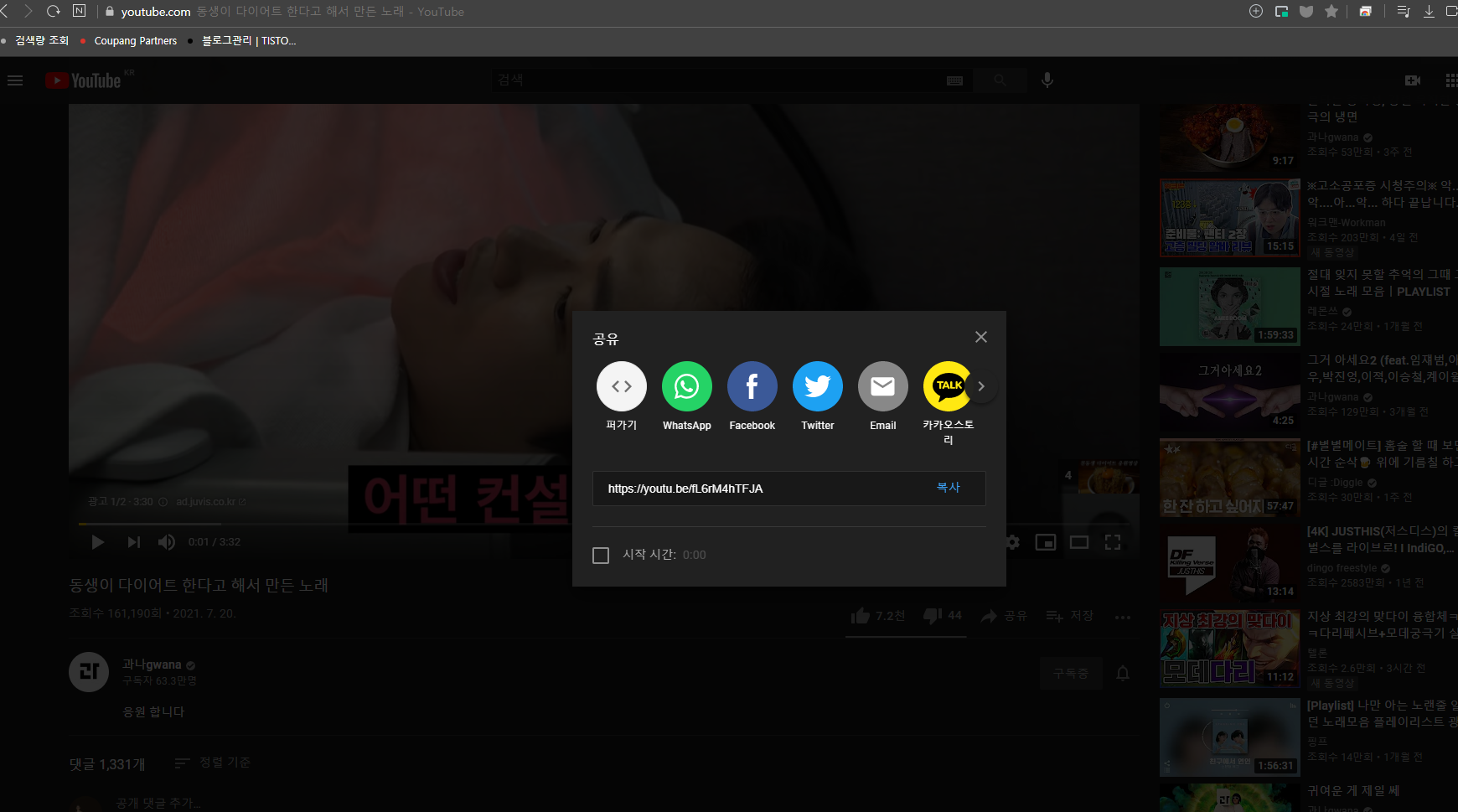Open the 검색량 조회 bookmark
1458x812 pixels.
[x=42, y=40]
